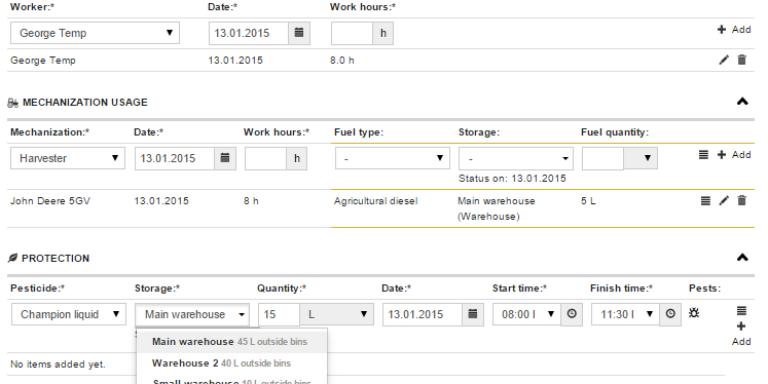Focus the mechanization date field 13.01.2015
The height and width of the screenshot is (384, 768).
pyautogui.click(x=175, y=158)
